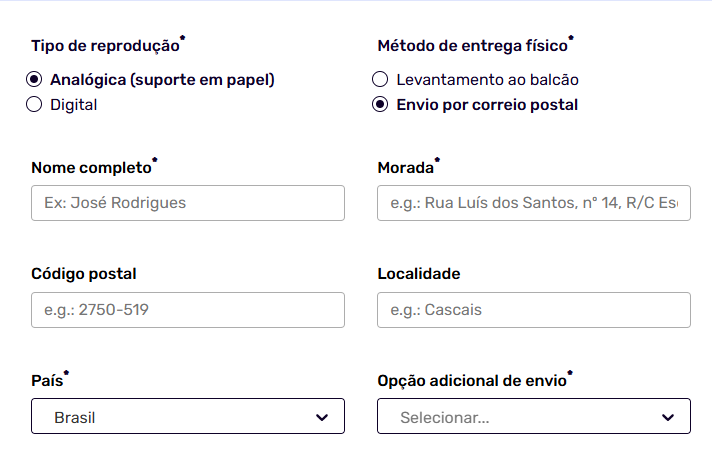Select the Digital reproduction option
This screenshot has width=712, height=458.
[x=35, y=104]
